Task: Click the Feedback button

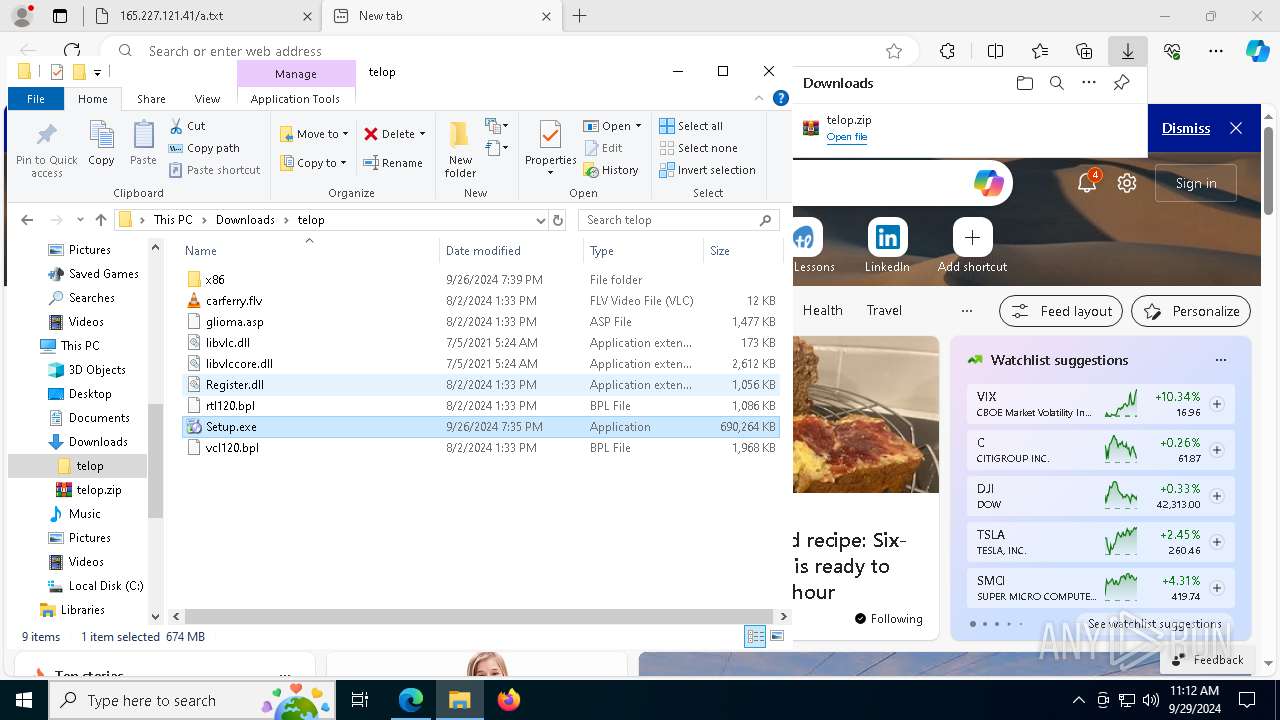Action: point(1206,659)
